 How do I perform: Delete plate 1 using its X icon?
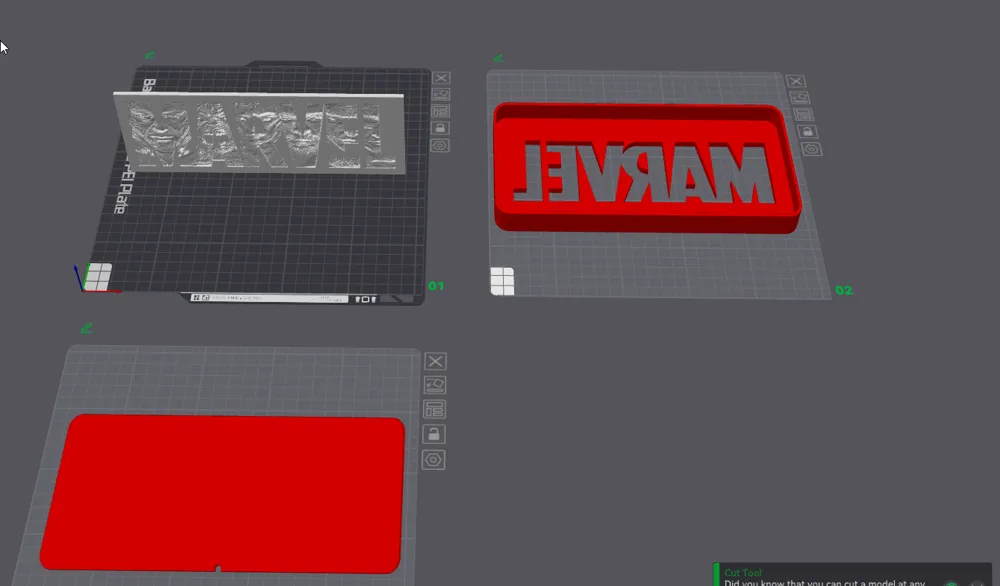pyautogui.click(x=440, y=77)
